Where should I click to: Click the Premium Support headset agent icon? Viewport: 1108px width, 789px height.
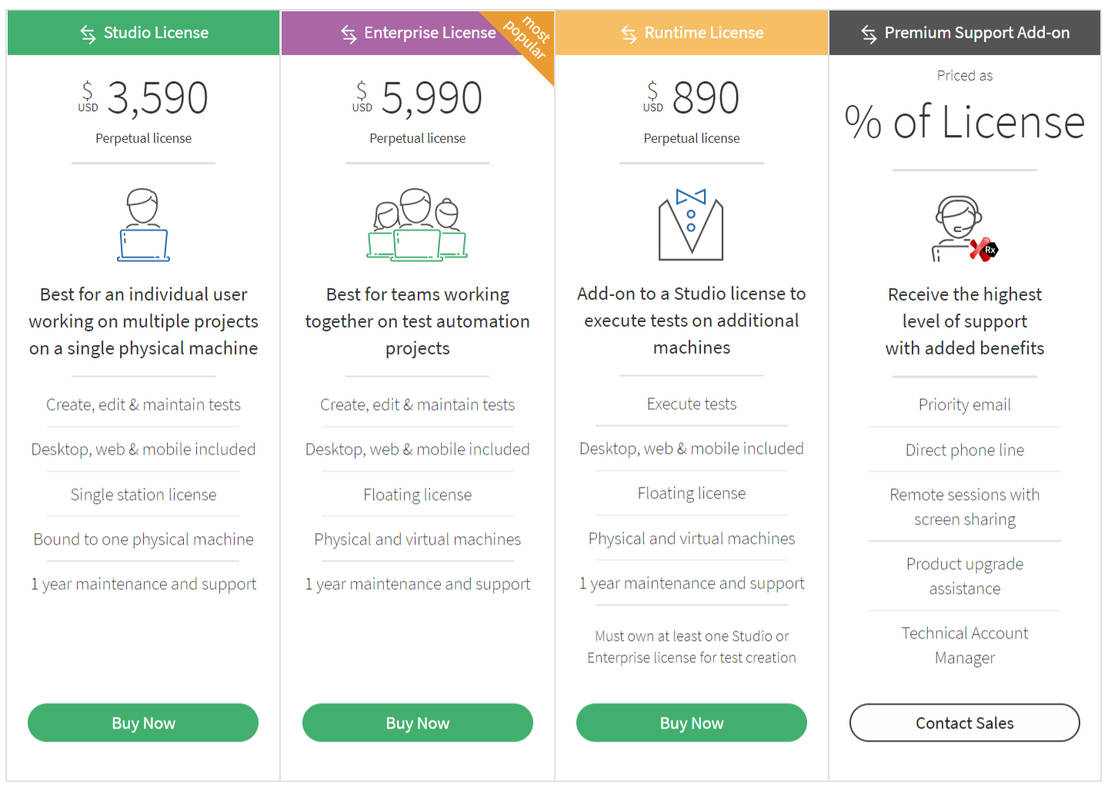pyautogui.click(x=964, y=229)
